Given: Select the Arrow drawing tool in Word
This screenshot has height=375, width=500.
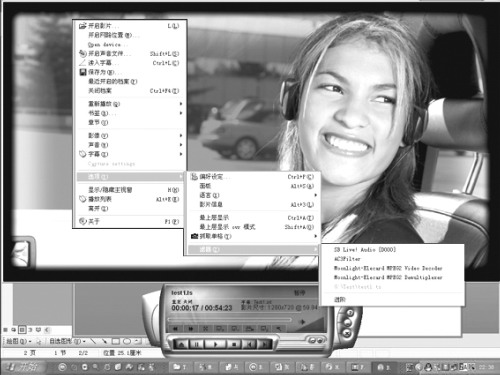Looking at the screenshot, I should point(104,341).
